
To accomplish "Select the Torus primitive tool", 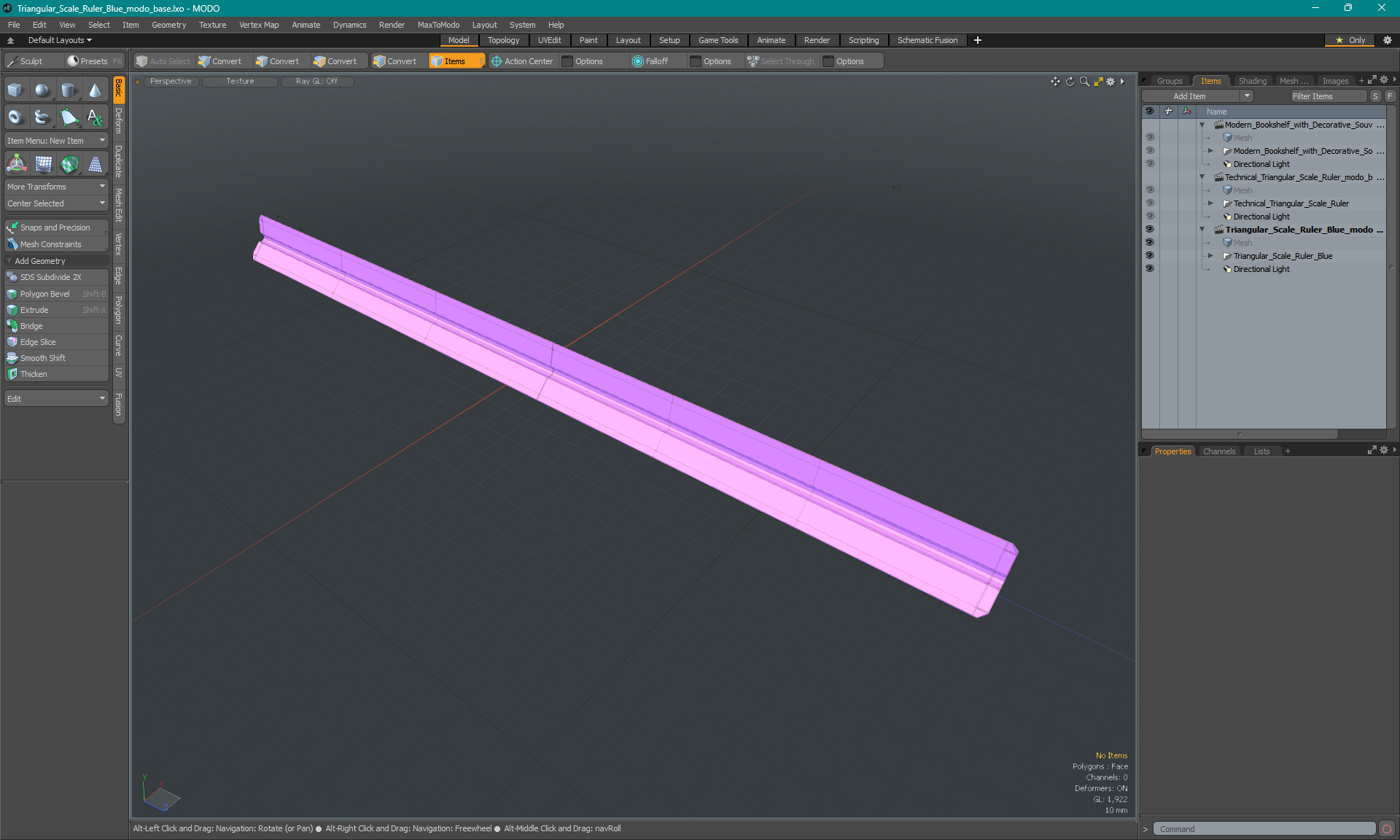I will pos(16,117).
